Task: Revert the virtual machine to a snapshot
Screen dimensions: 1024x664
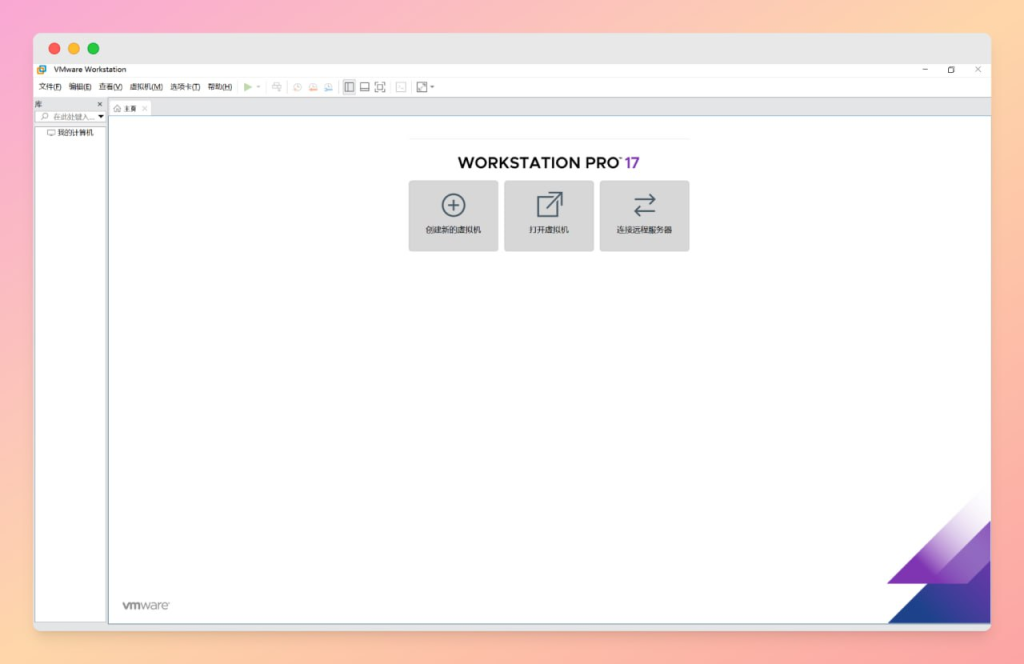Action: pos(314,87)
